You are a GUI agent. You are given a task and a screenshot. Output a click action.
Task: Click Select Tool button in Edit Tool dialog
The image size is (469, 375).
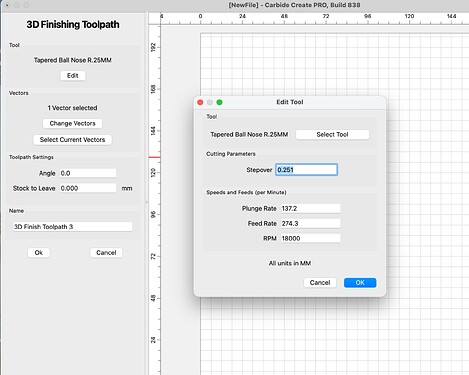[332, 135]
